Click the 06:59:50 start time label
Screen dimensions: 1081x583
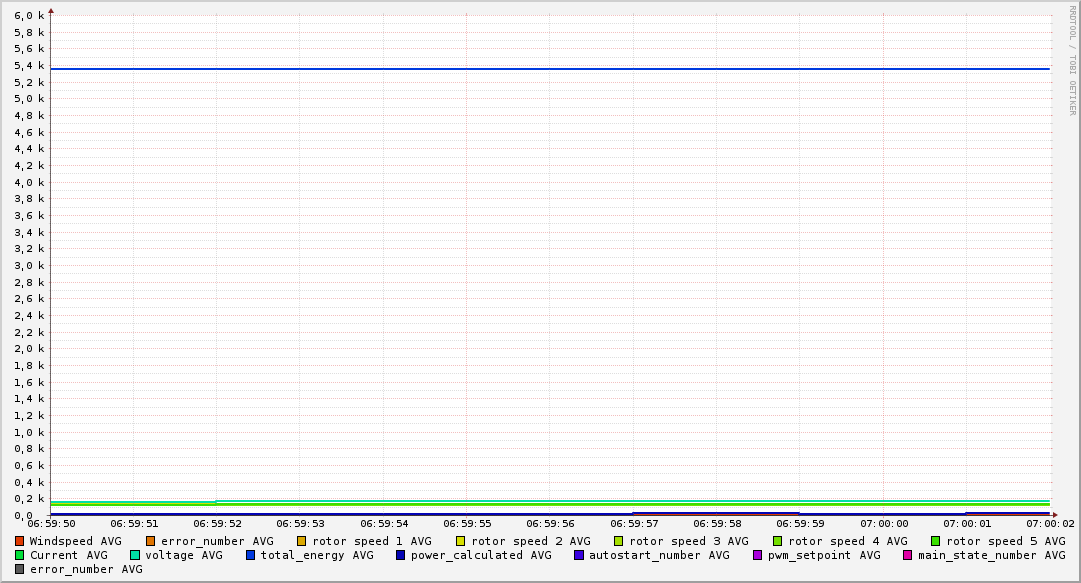51,523
